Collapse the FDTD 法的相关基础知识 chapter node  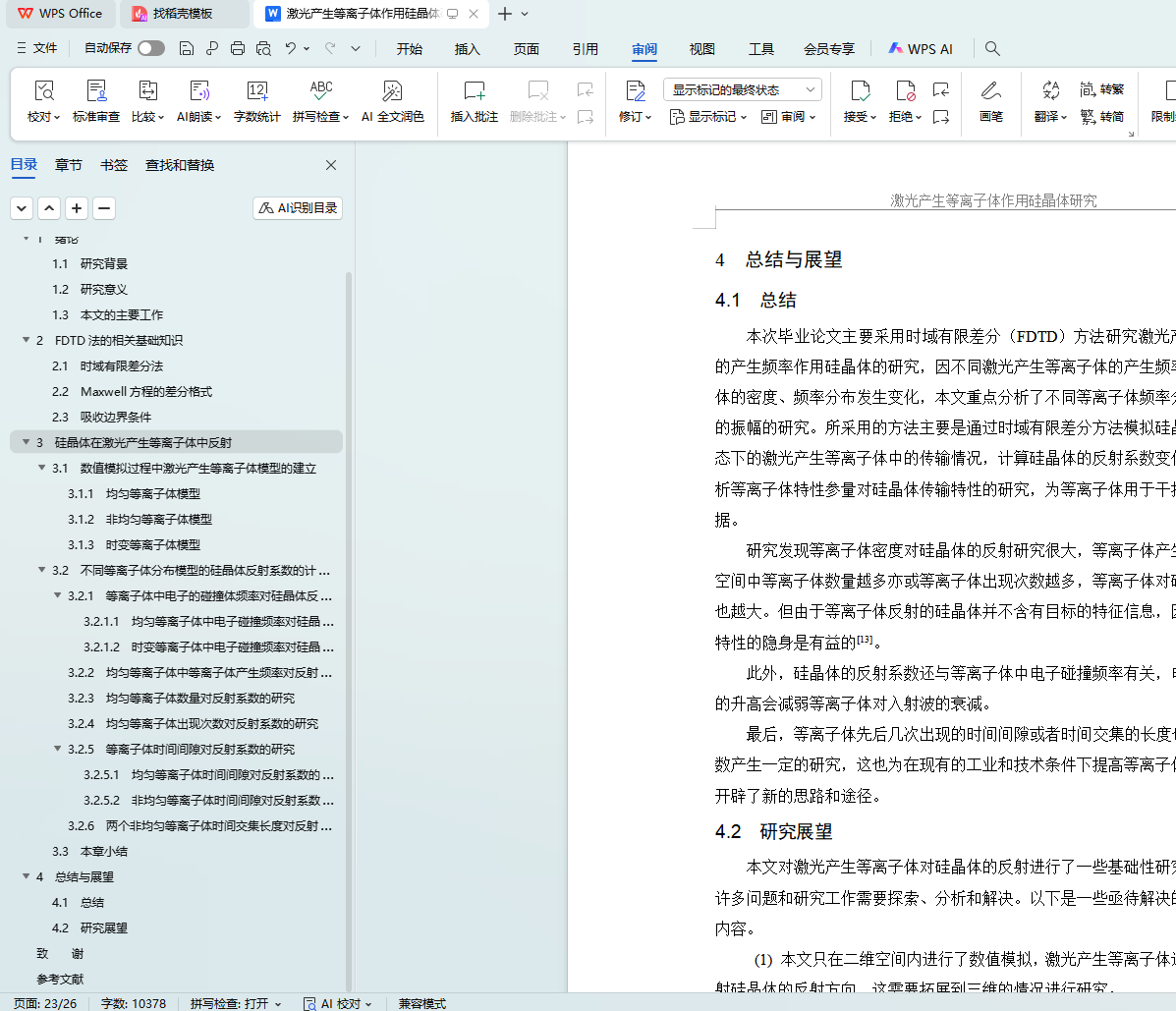pos(27,340)
